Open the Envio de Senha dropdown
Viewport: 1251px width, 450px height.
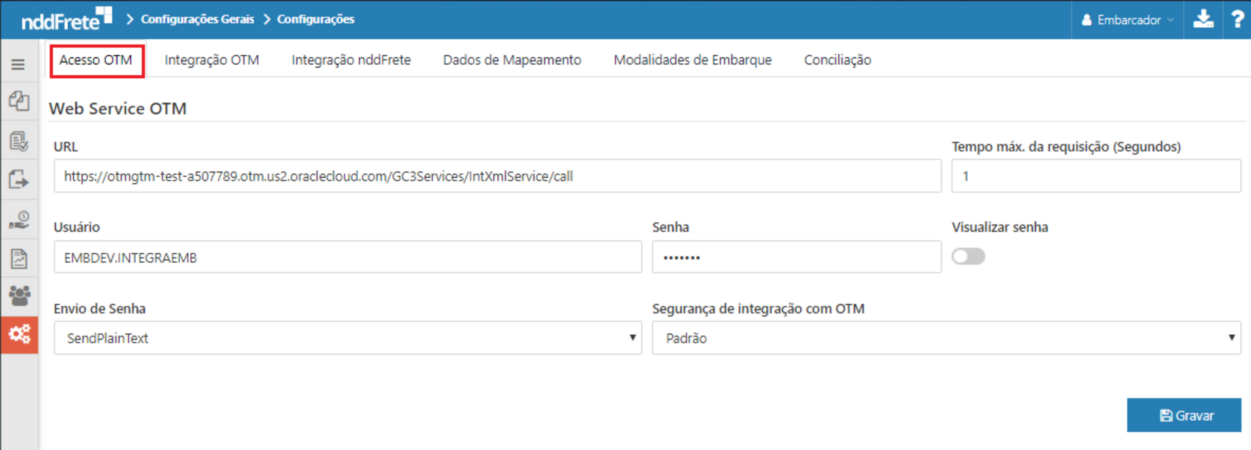tap(348, 338)
